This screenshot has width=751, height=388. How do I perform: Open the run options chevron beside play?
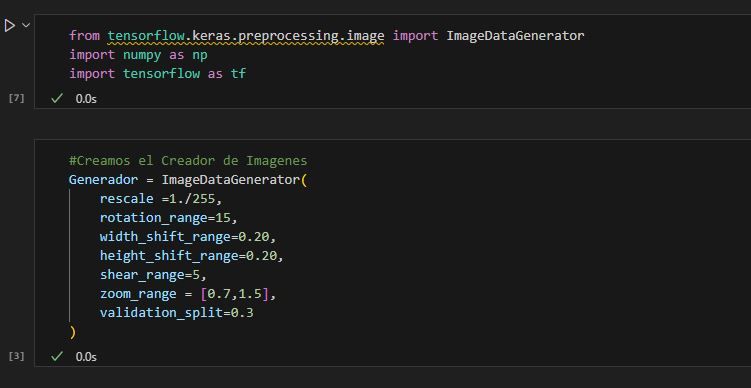click(26, 24)
